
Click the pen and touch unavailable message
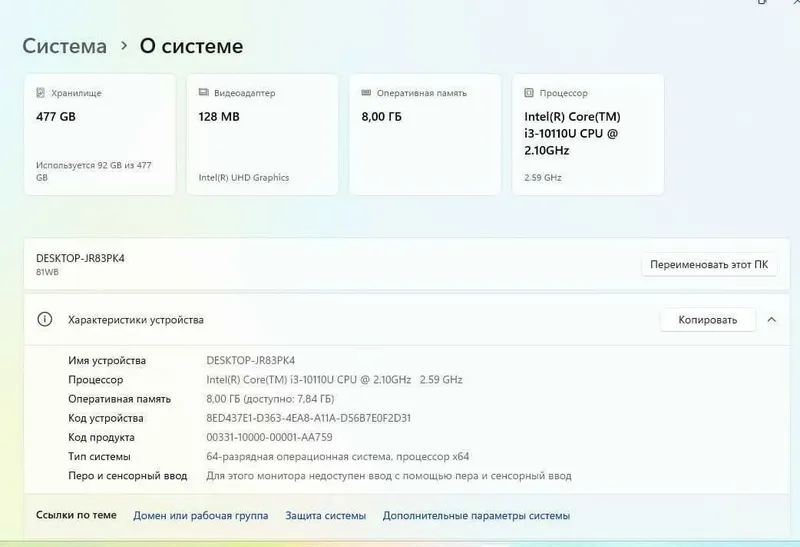point(389,476)
